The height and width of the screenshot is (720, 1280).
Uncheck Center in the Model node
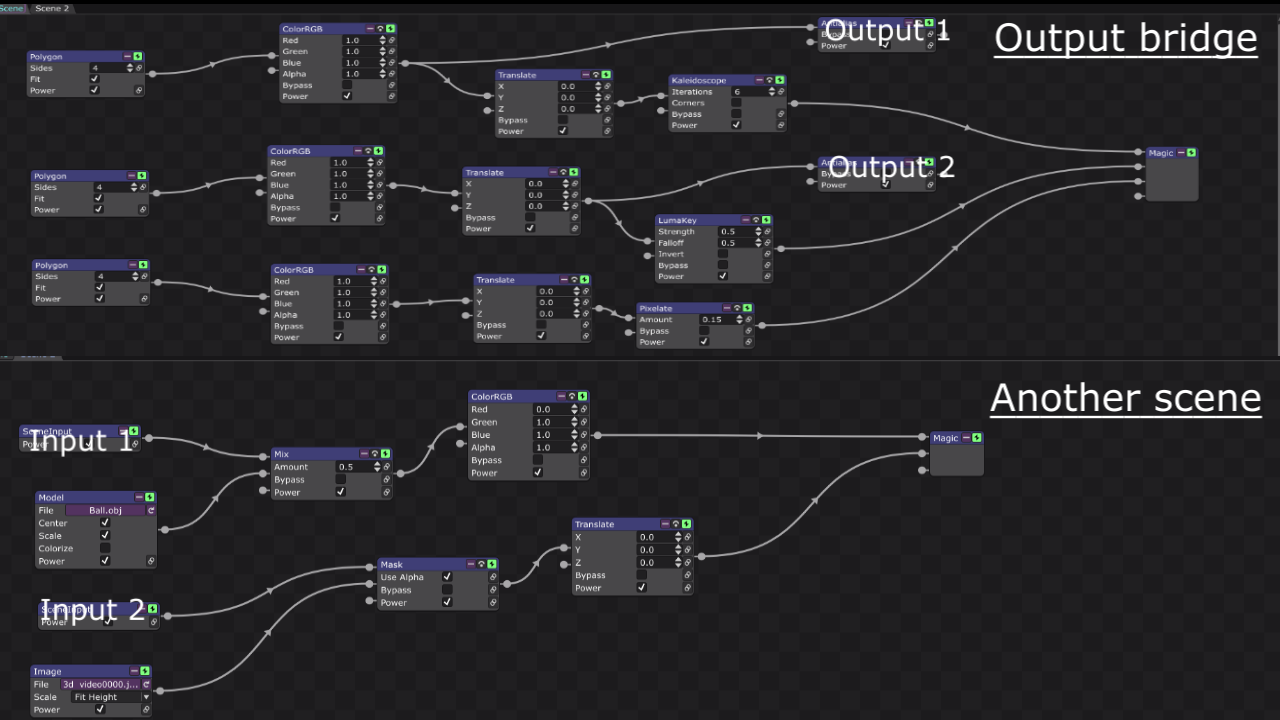(105, 523)
